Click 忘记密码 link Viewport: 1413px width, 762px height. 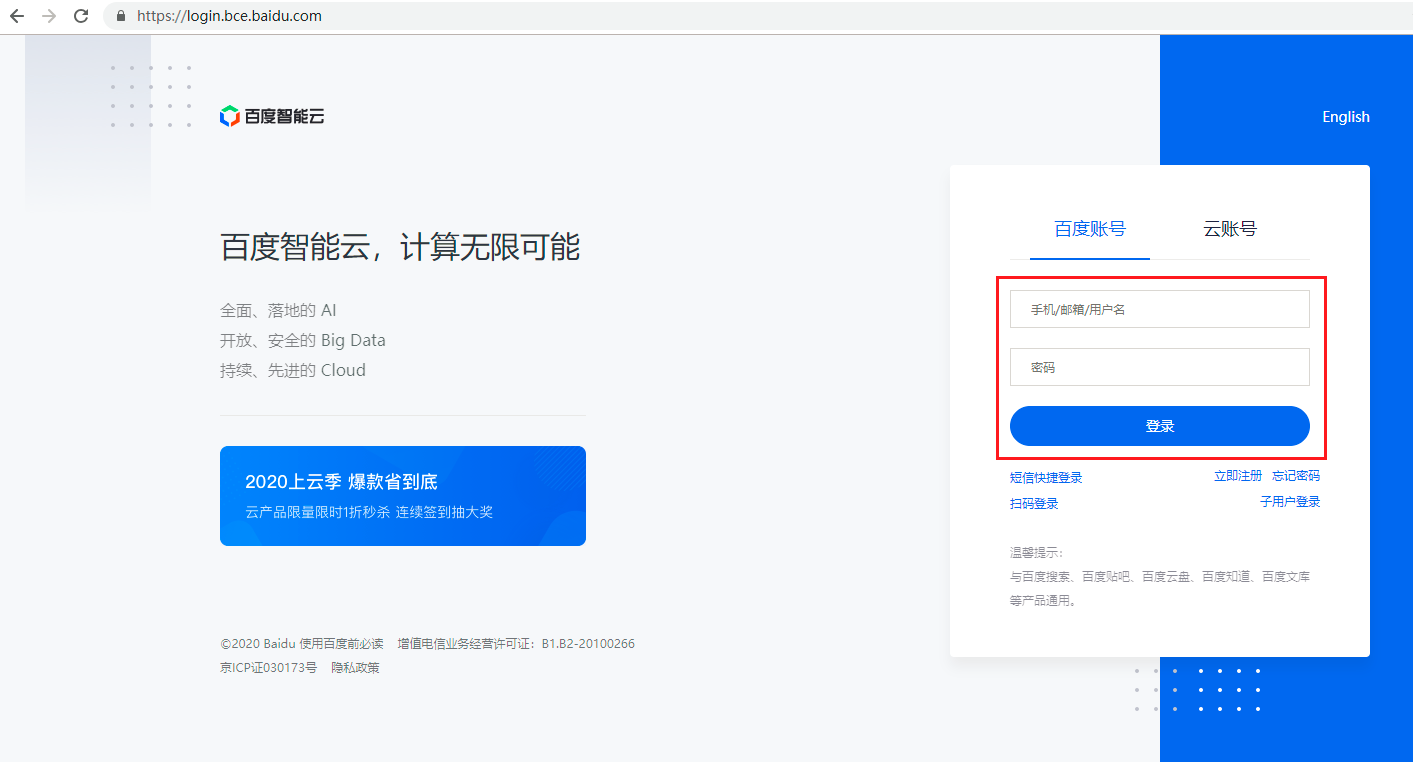(1296, 476)
